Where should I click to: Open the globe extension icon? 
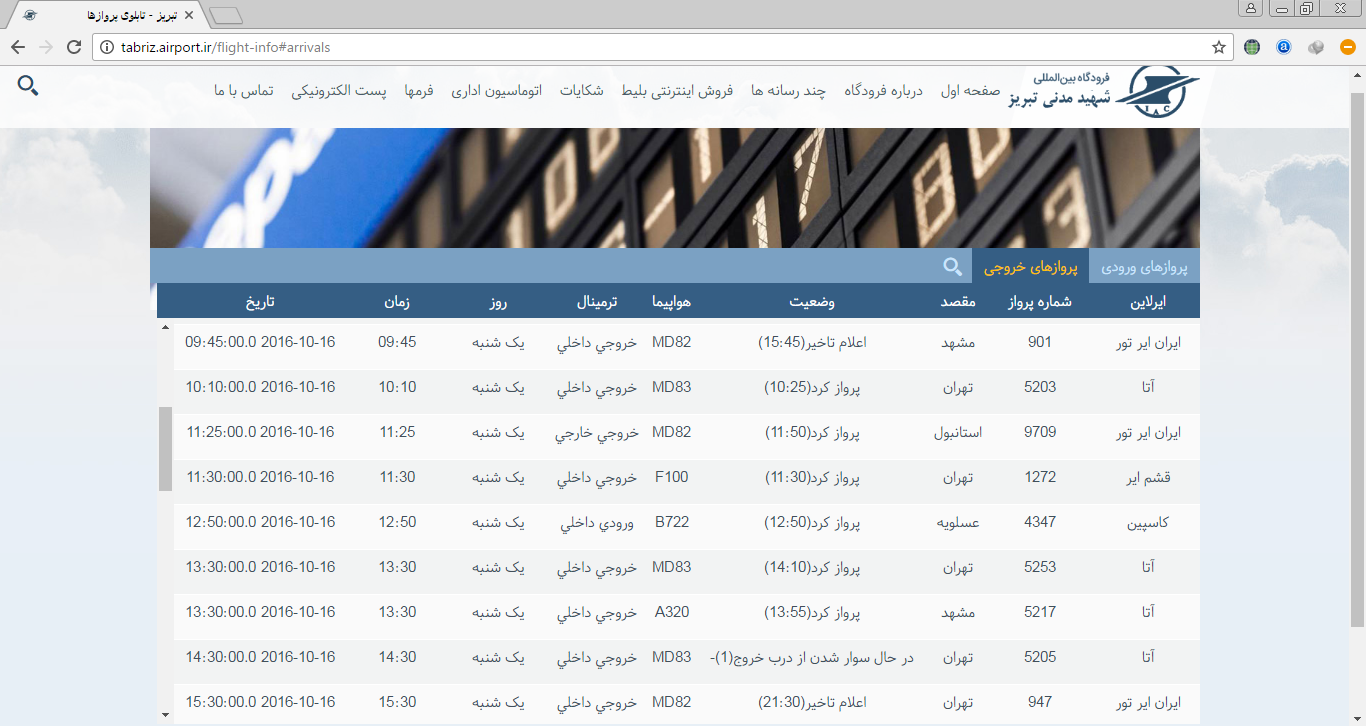[x=1252, y=47]
